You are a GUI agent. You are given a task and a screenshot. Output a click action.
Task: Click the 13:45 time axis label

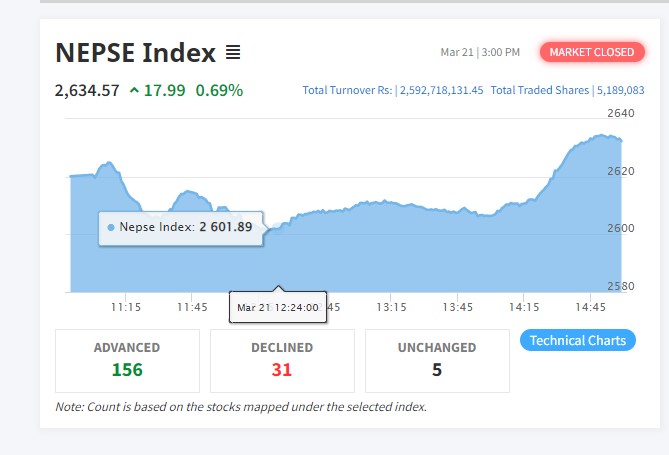457,307
